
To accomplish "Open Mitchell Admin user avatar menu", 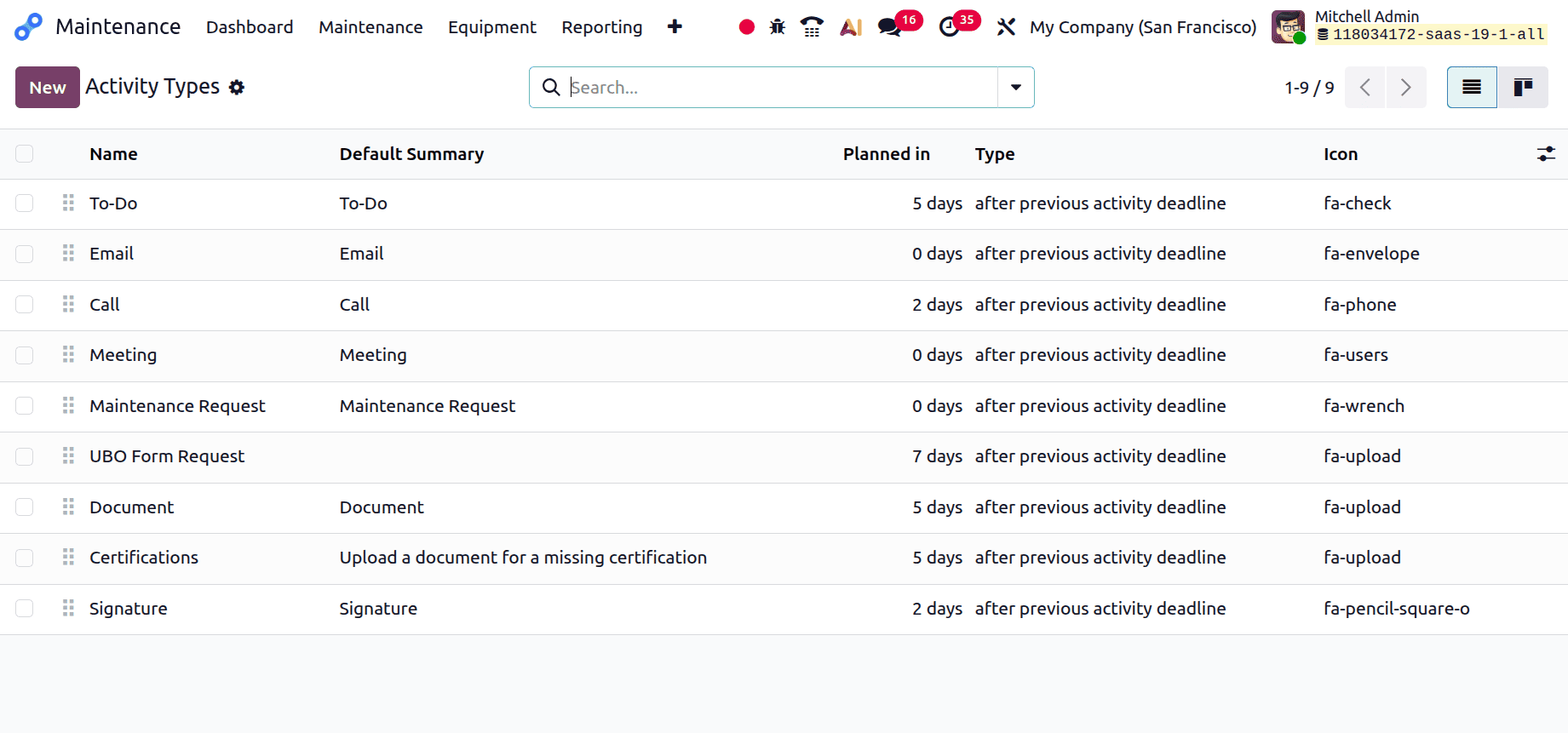I will (1288, 27).
